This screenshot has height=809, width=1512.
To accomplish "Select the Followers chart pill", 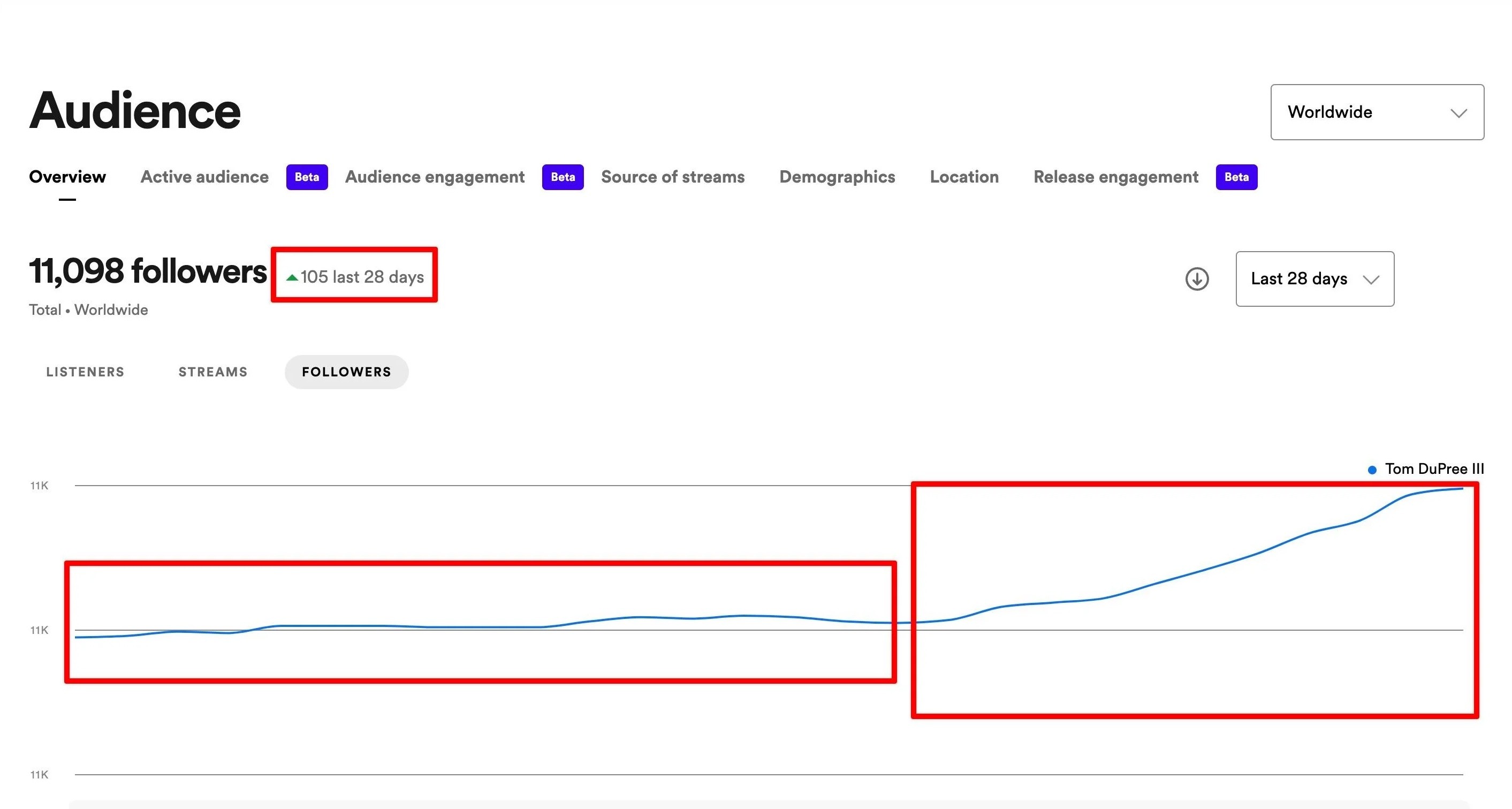I will pos(346,372).
